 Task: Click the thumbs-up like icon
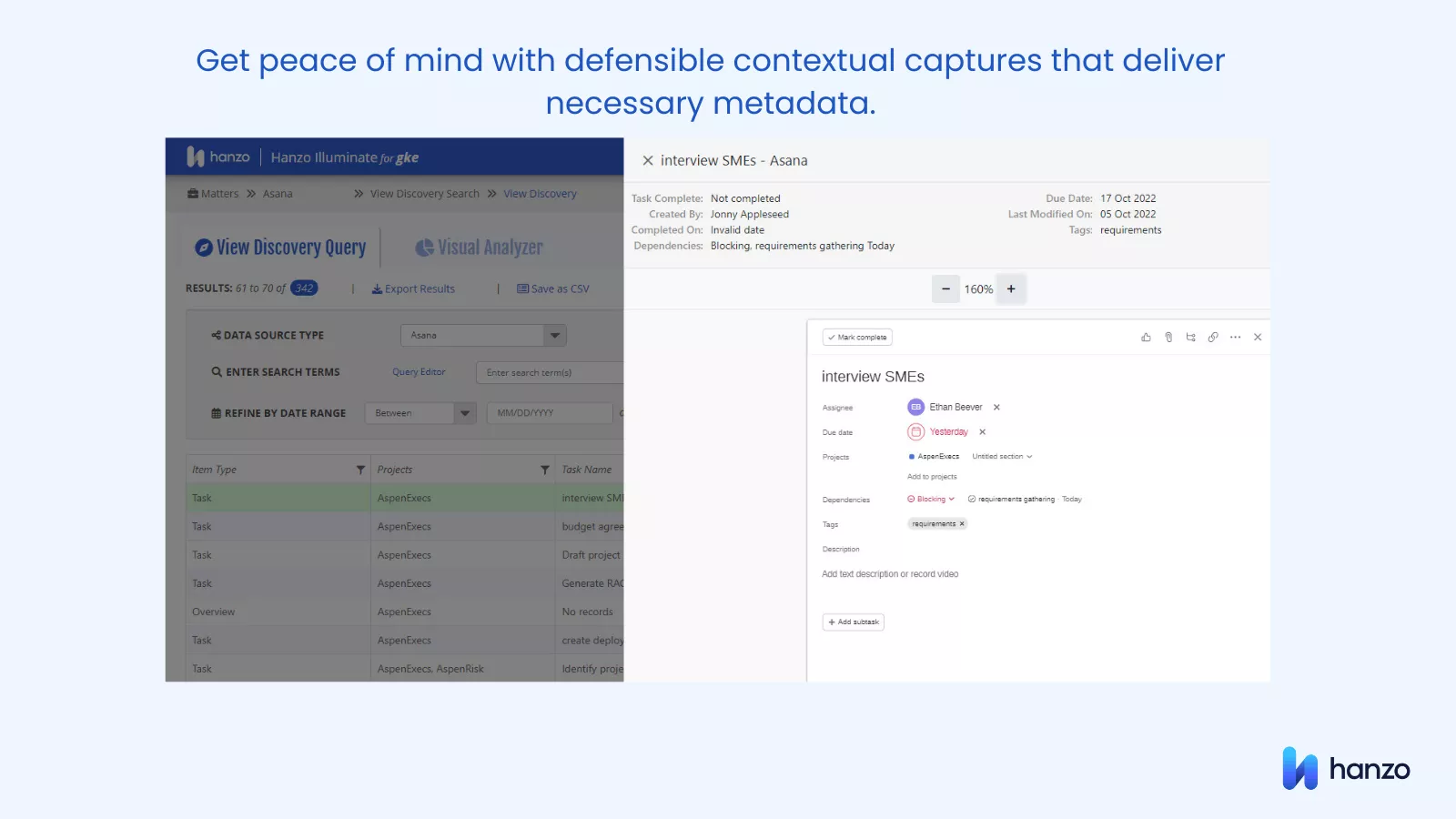click(x=1146, y=338)
